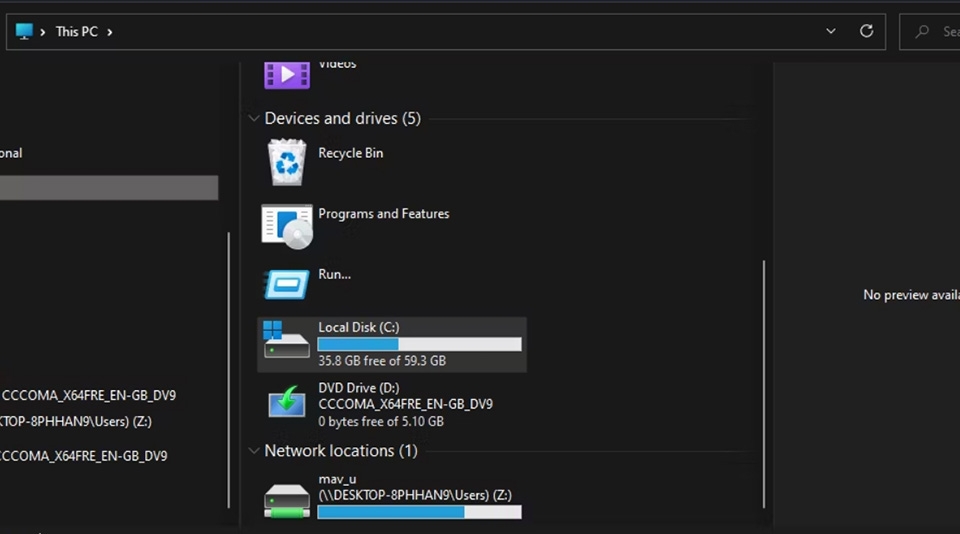The width and height of the screenshot is (960, 534).
Task: Collapse the Network locations group
Action: [253, 451]
